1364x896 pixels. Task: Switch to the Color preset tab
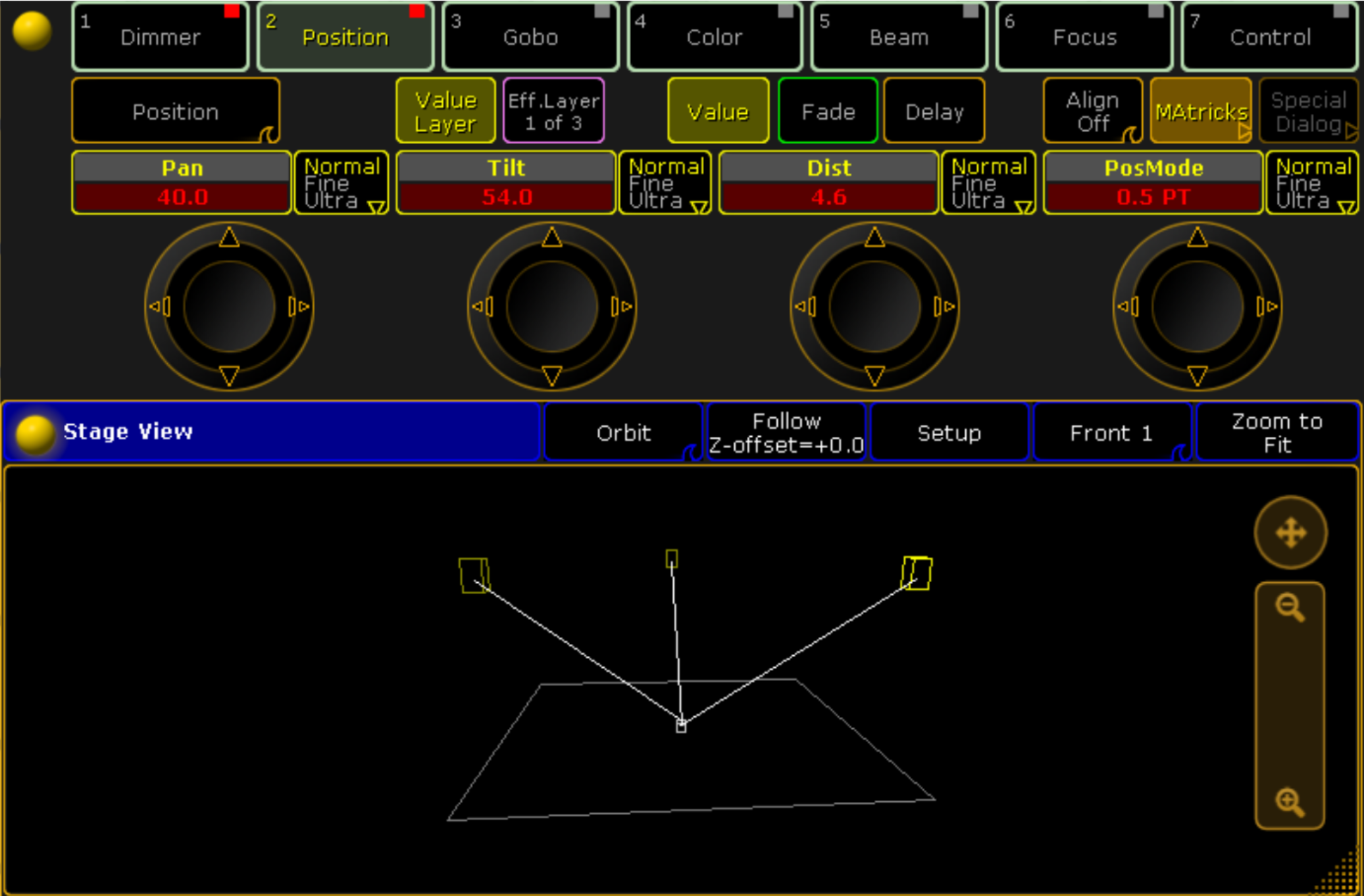tap(715, 37)
